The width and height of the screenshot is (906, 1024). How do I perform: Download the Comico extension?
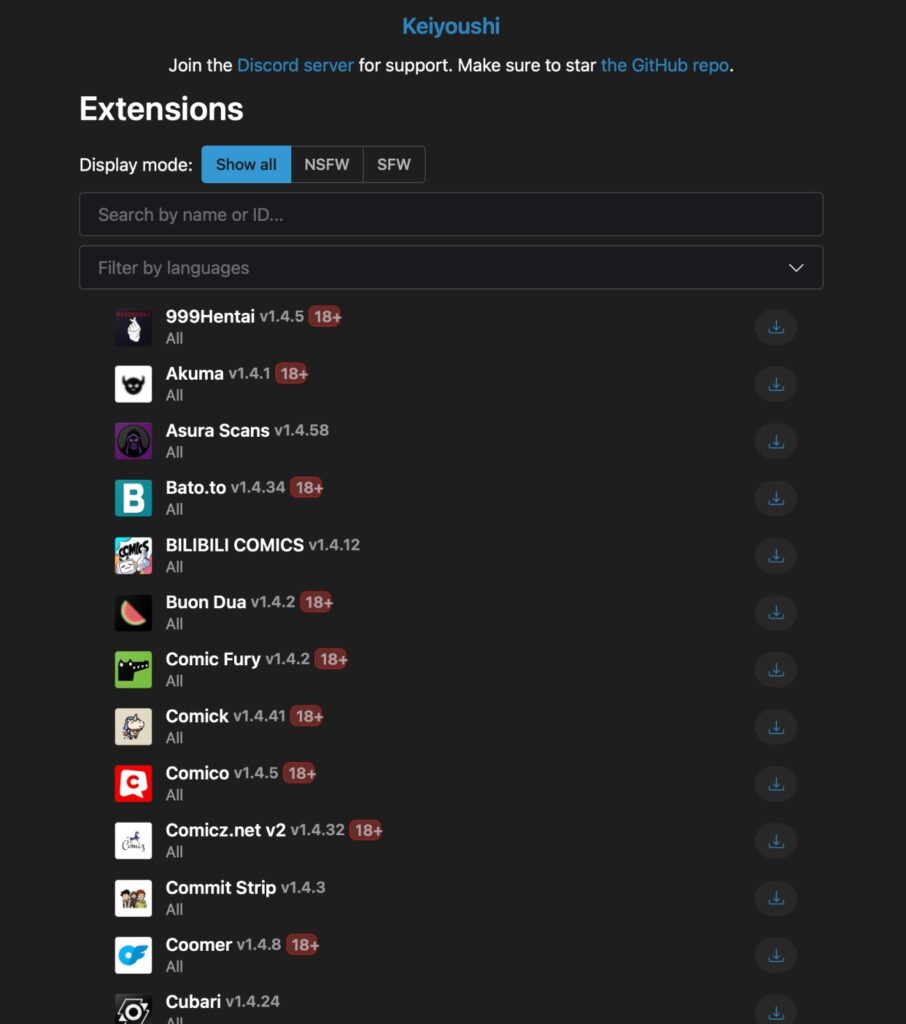click(776, 784)
